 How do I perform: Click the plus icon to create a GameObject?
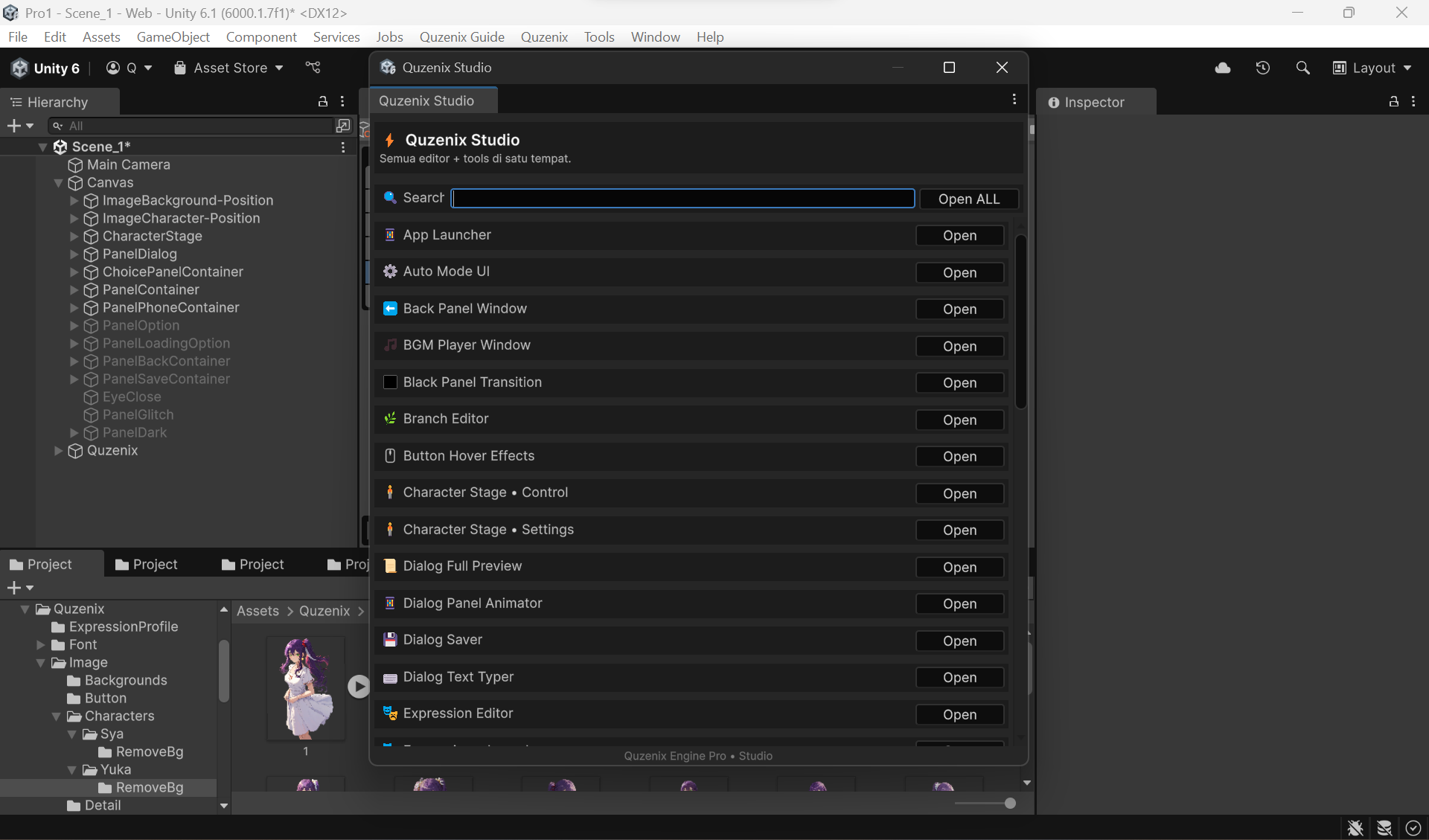(x=14, y=126)
